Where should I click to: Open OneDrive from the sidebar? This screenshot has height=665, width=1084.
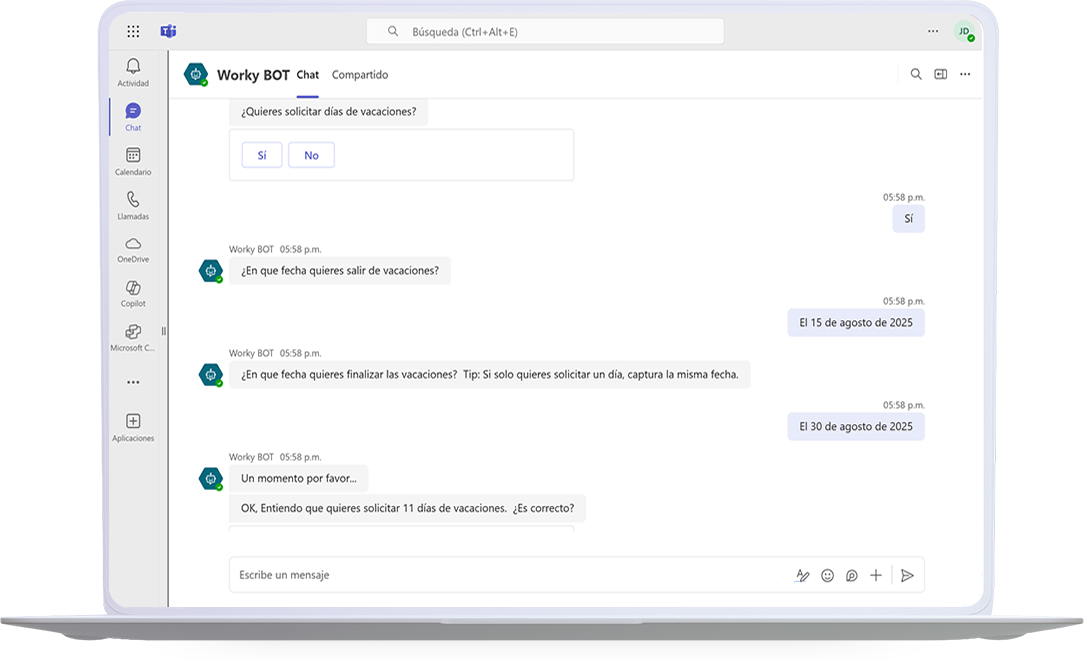click(x=133, y=249)
